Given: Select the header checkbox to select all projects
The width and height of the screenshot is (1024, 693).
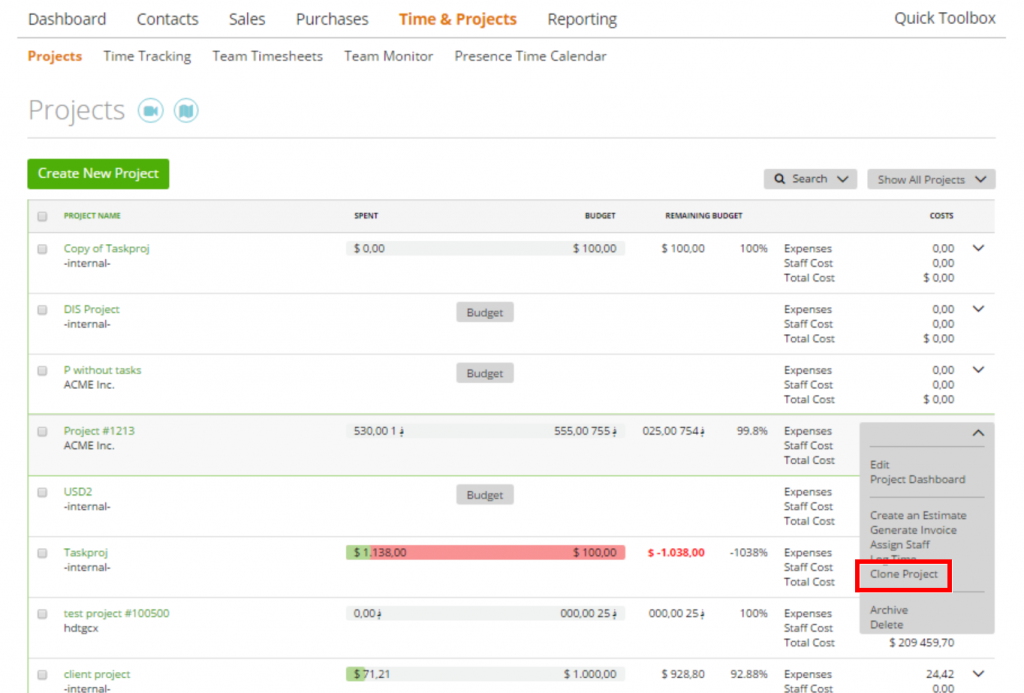Looking at the screenshot, I should 41,216.
